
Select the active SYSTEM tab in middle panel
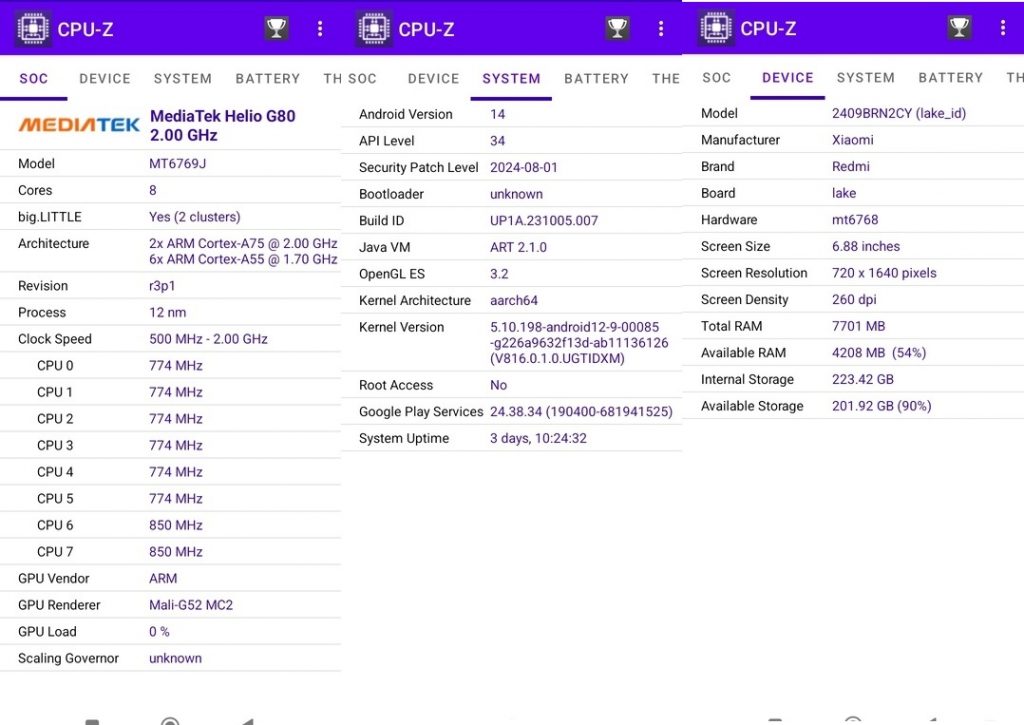pos(511,79)
